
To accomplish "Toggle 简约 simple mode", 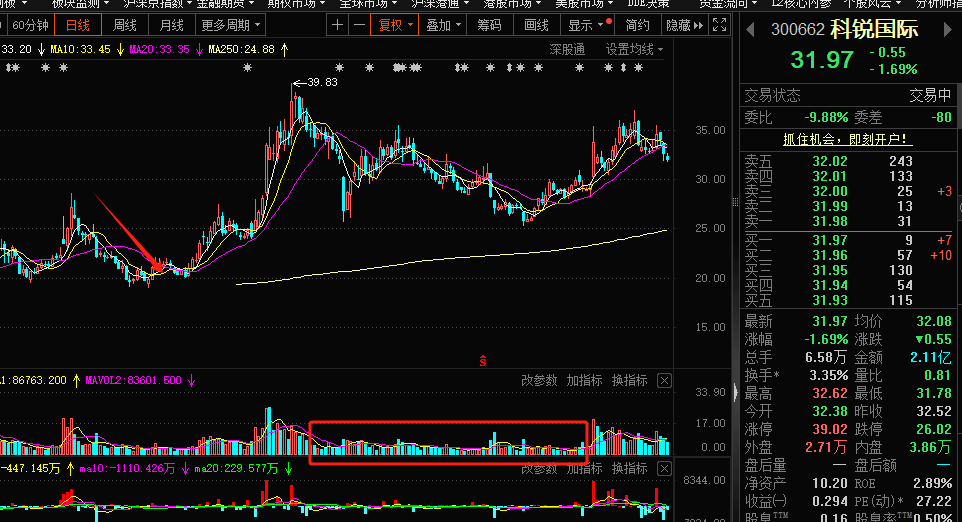I will 637,25.
